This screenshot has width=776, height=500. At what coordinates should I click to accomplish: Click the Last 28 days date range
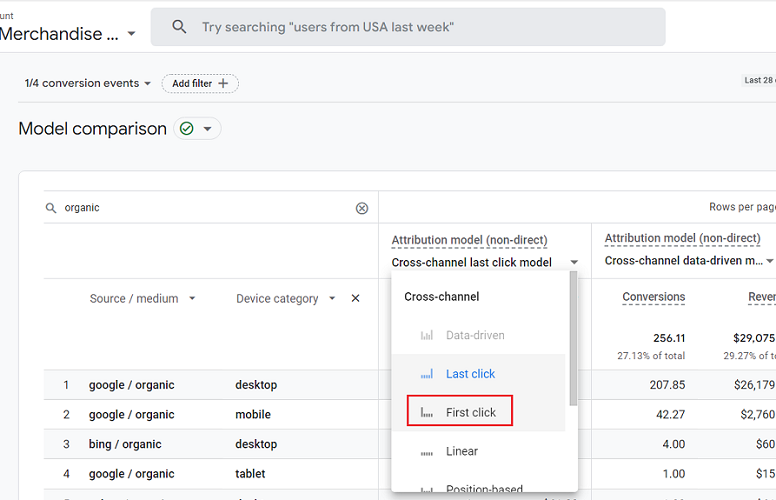[x=759, y=80]
